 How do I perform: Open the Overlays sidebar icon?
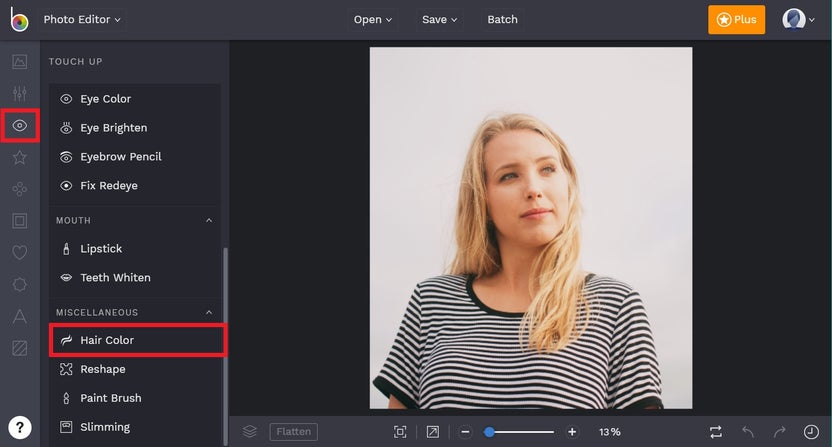[x=20, y=285]
